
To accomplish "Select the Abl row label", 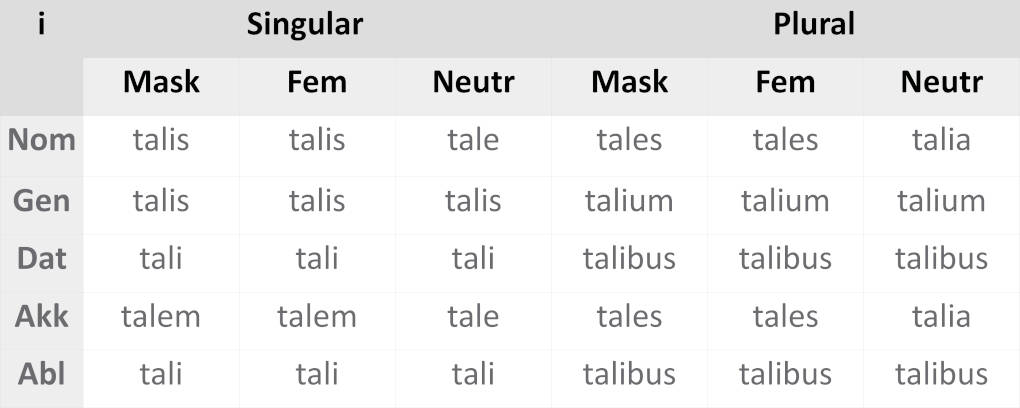I will point(42,375).
